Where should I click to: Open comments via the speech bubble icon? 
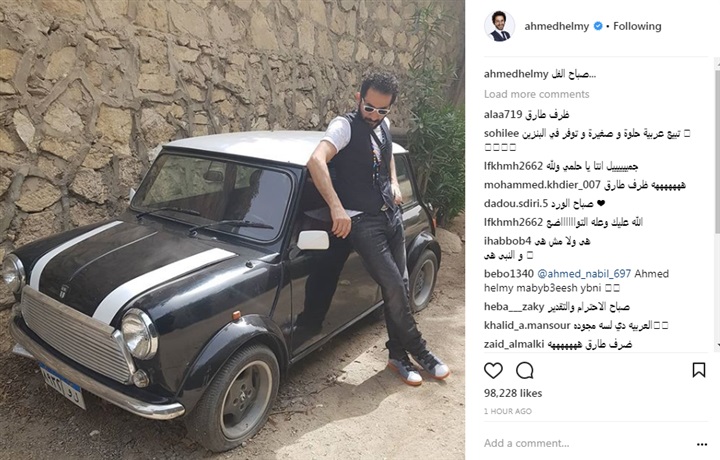point(524,370)
